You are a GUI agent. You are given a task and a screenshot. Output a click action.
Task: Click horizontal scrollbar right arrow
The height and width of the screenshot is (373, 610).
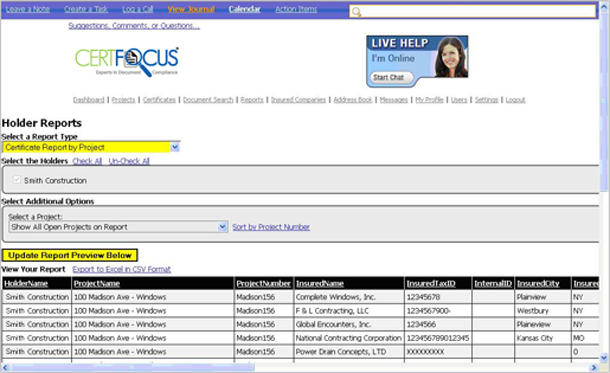(x=594, y=367)
